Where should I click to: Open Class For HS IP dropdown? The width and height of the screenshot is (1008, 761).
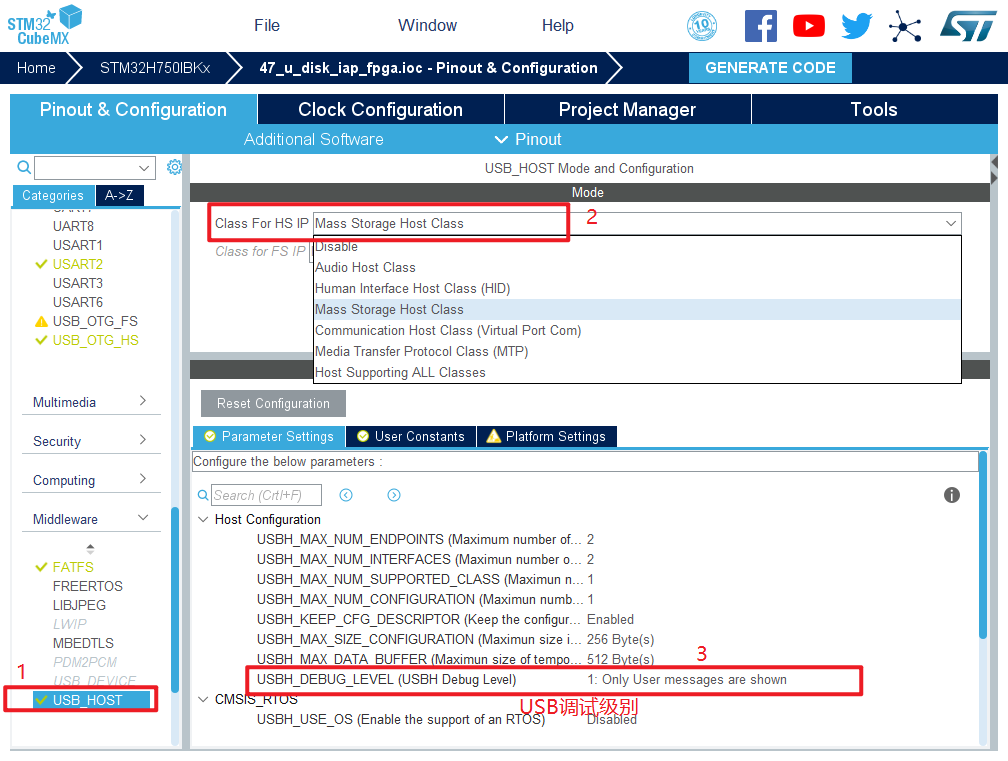pyautogui.click(x=637, y=224)
